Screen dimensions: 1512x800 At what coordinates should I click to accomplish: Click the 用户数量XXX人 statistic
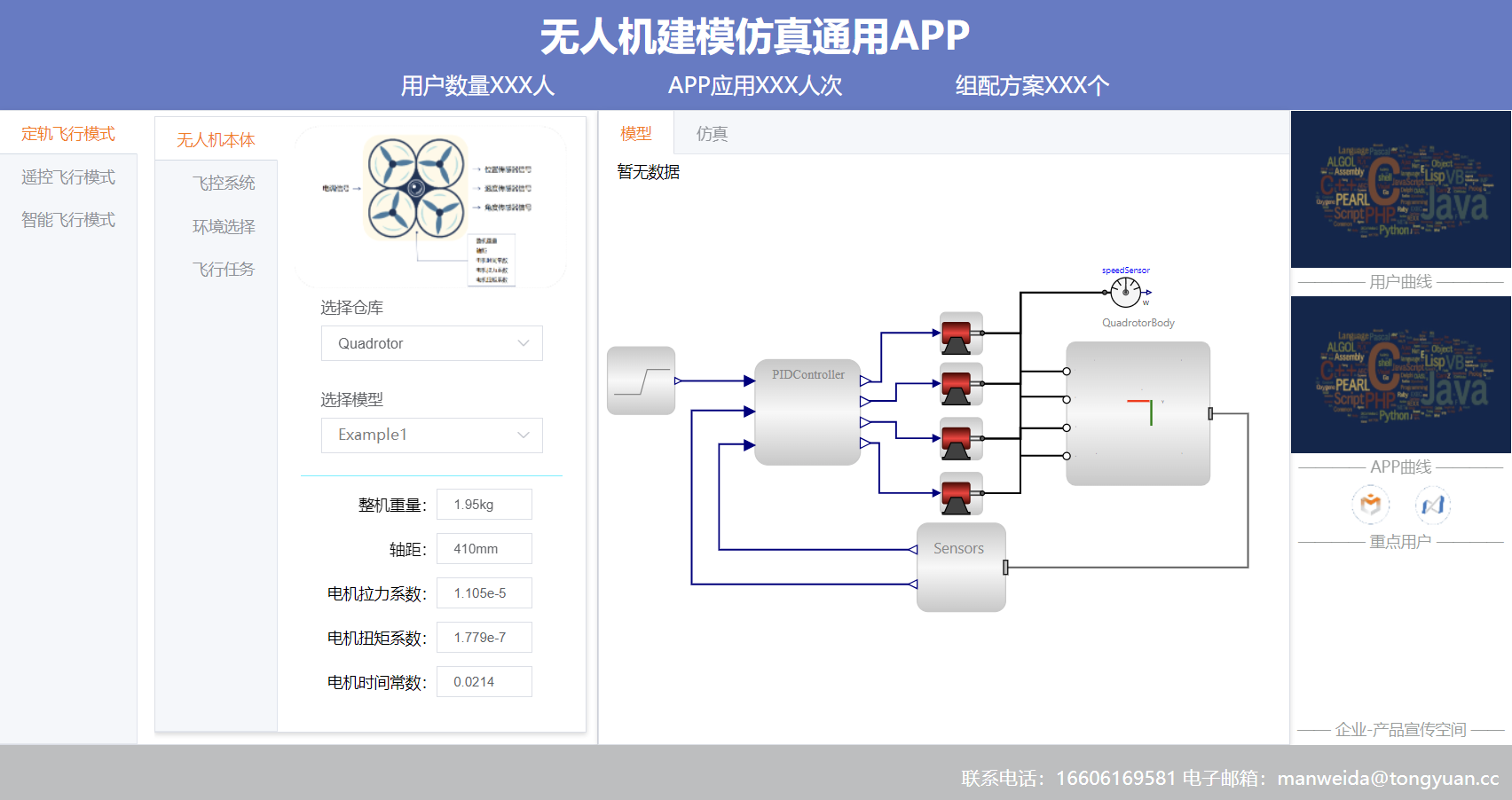point(477,86)
